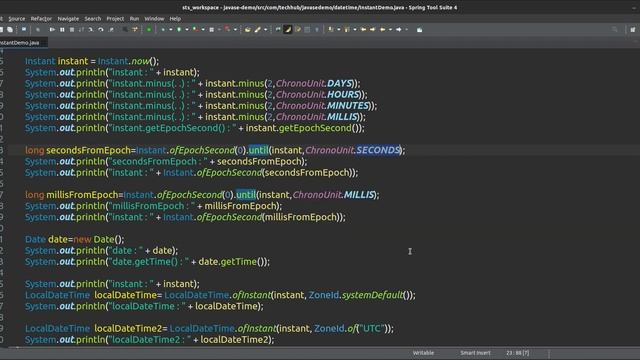
Task: Open the Window menu
Action: [x=154, y=19]
